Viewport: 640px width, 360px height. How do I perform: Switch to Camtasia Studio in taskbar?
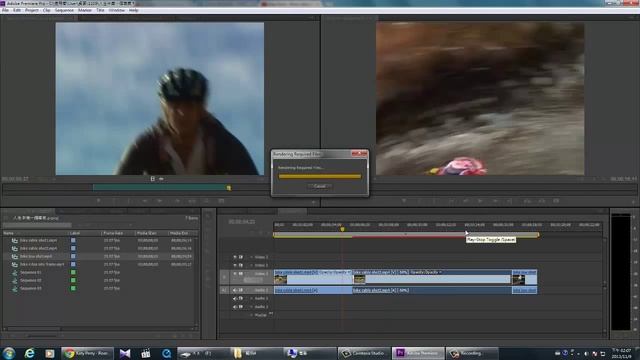point(364,353)
